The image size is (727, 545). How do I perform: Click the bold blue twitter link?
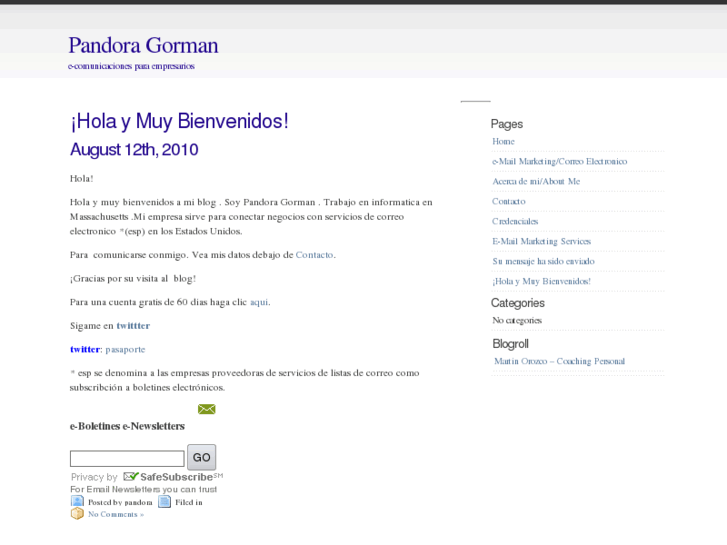pyautogui.click(x=85, y=349)
